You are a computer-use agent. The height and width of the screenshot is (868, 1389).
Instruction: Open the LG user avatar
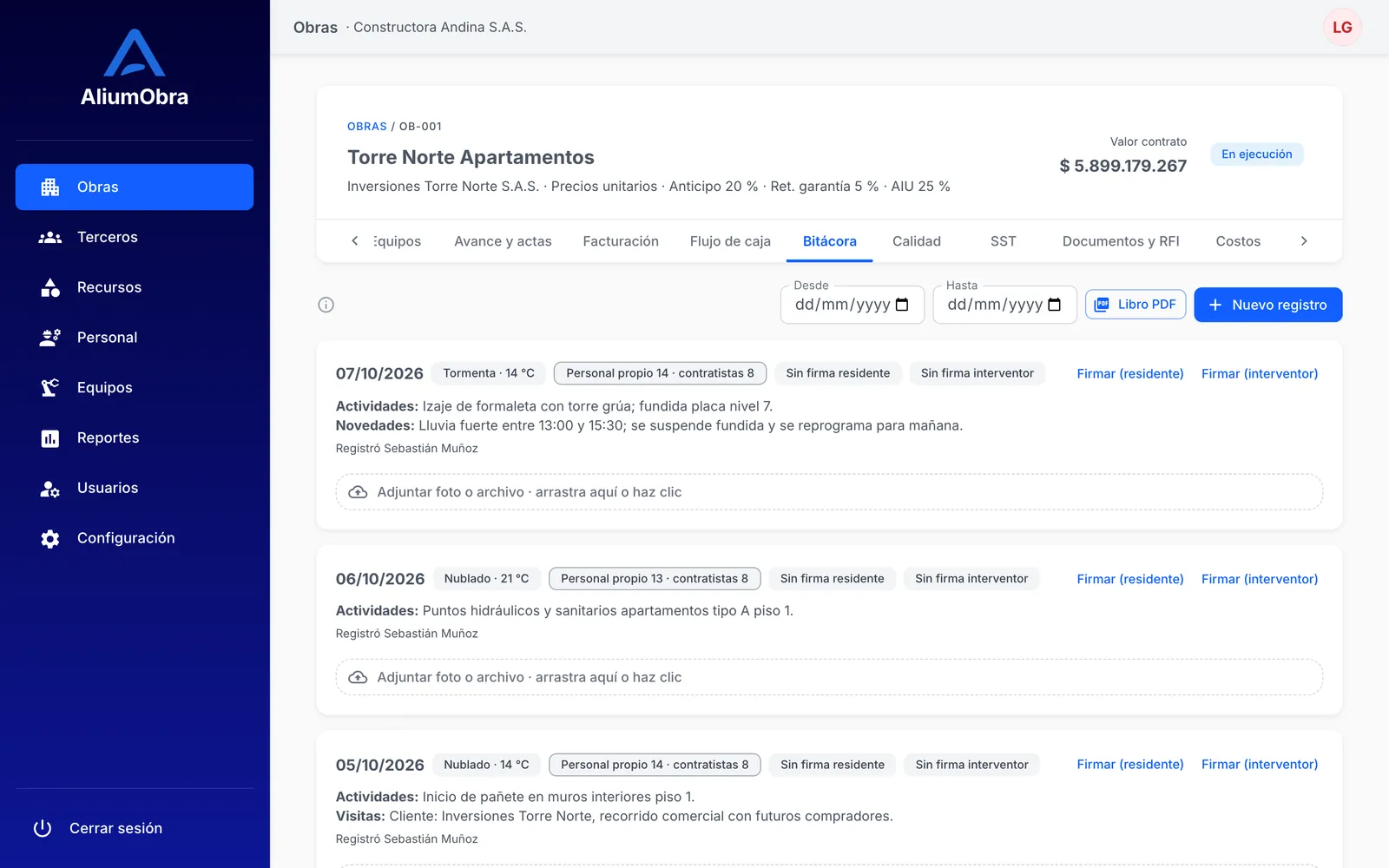coord(1342,27)
